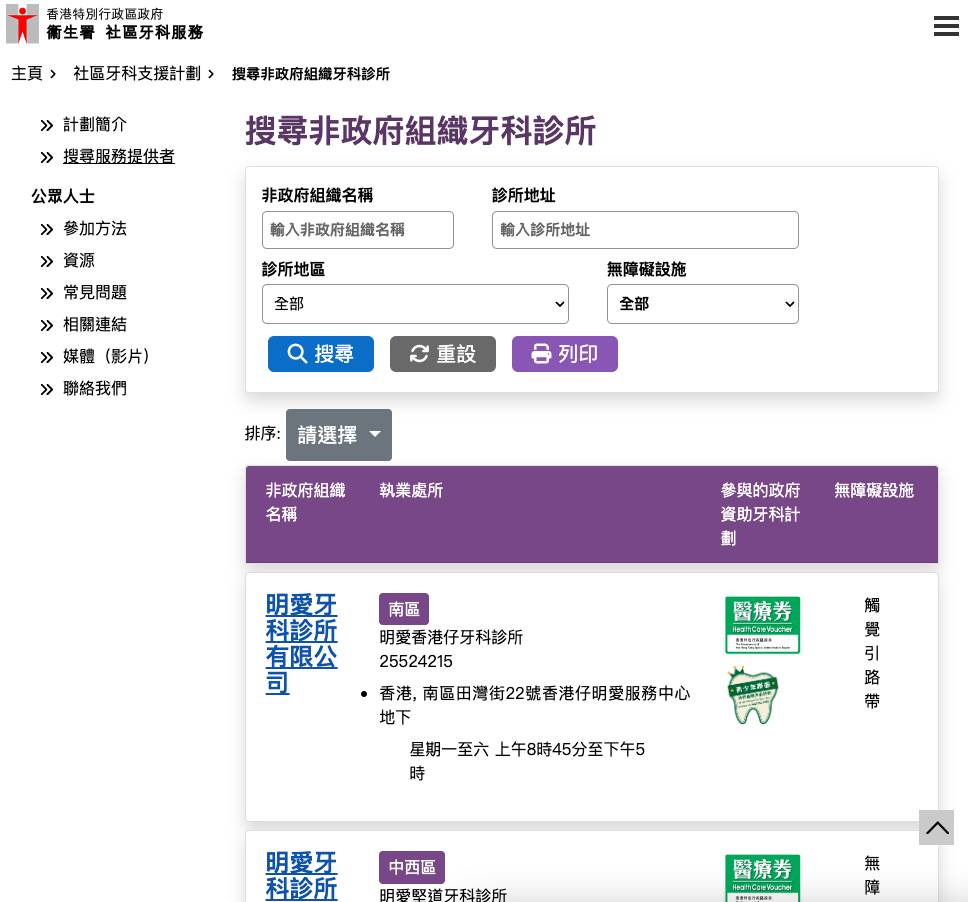The width and height of the screenshot is (968, 902).
Task: Open 聯絡我們 in sidebar
Action: click(x=94, y=388)
